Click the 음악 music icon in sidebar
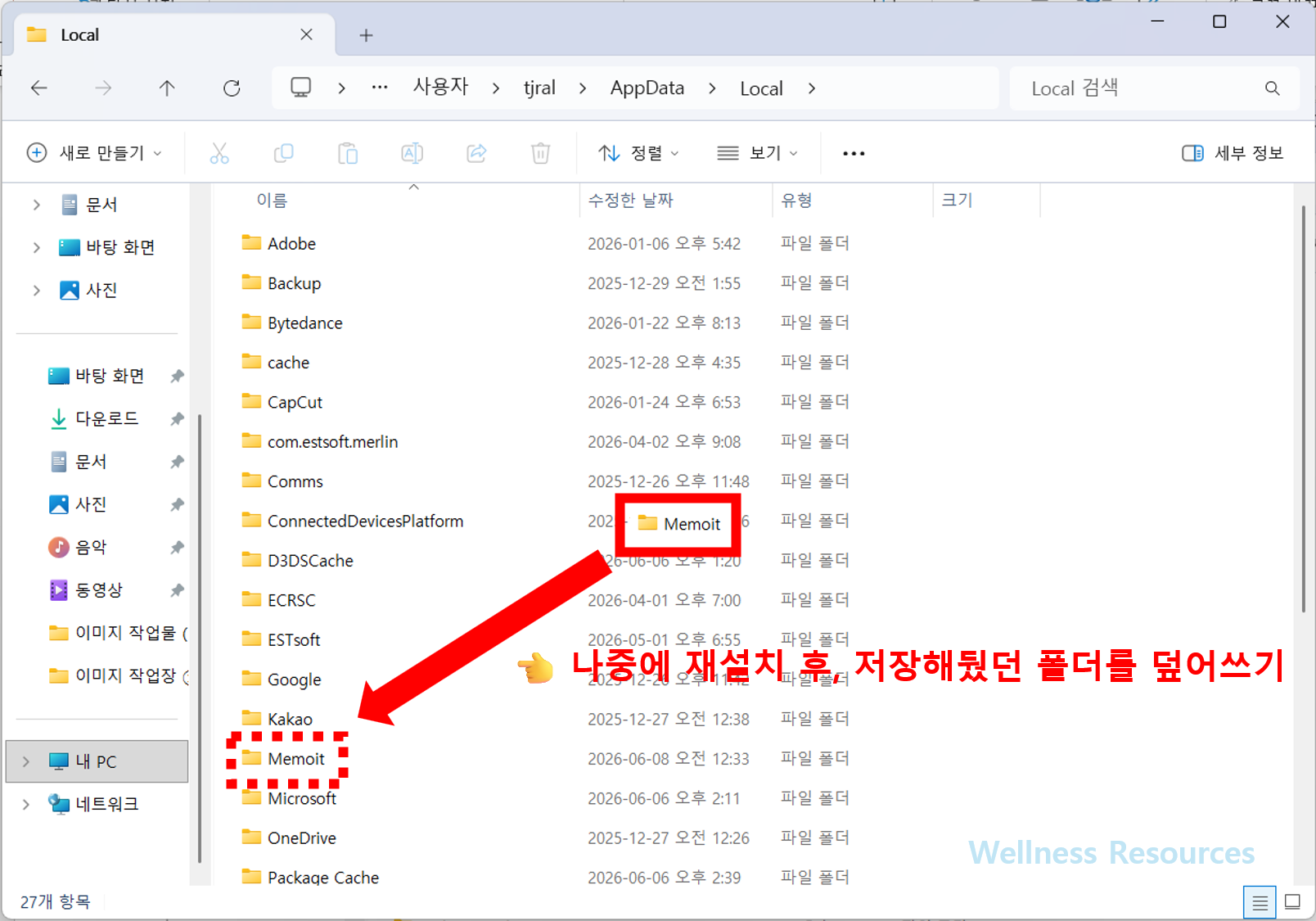This screenshot has width=1316, height=921. 58,547
